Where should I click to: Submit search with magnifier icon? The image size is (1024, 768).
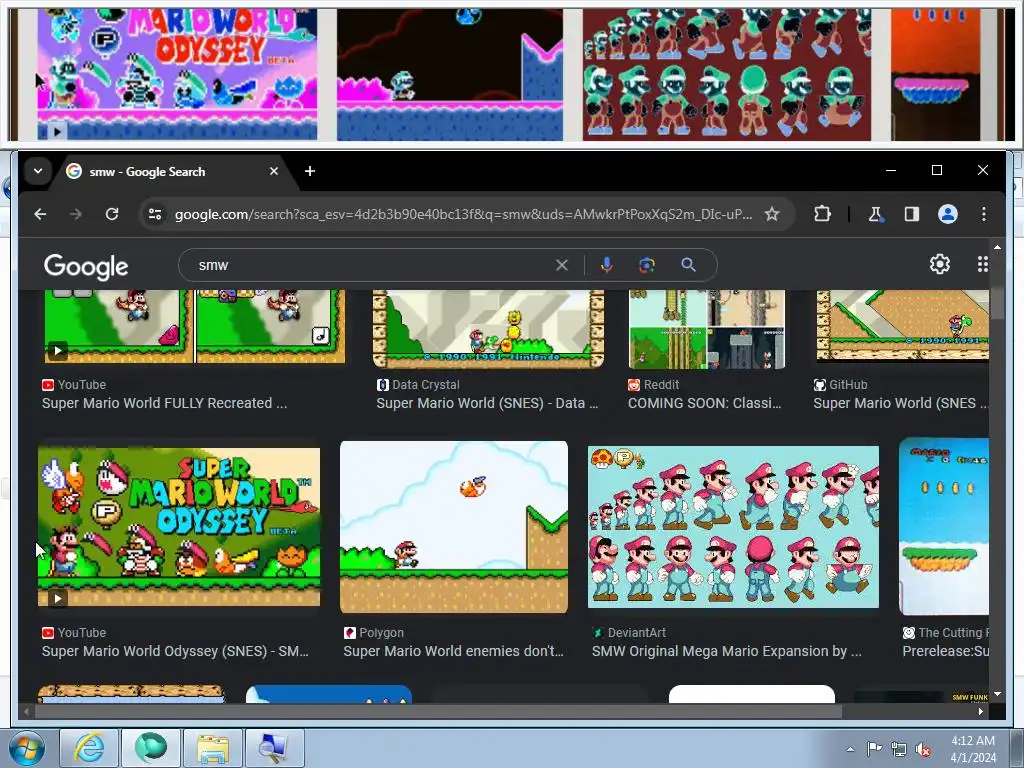click(x=688, y=265)
